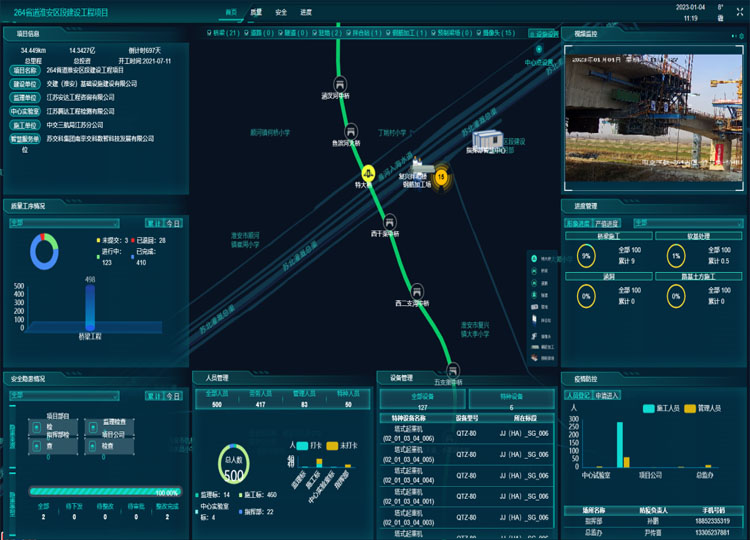This screenshot has width=750, height=540.
Task: Open the 首页 tab
Action: [231, 12]
